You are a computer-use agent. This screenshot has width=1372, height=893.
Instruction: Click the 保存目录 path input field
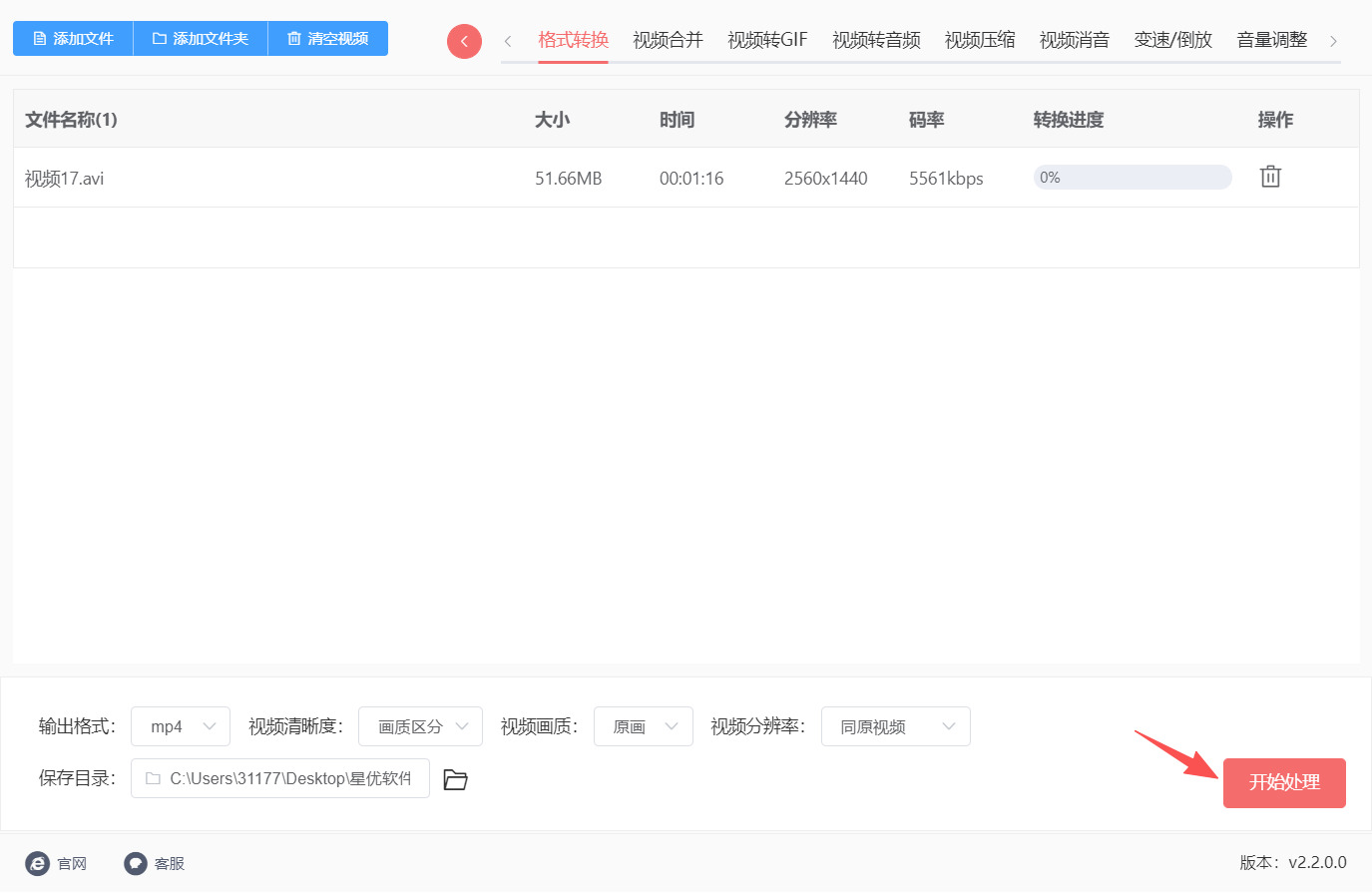click(x=280, y=778)
